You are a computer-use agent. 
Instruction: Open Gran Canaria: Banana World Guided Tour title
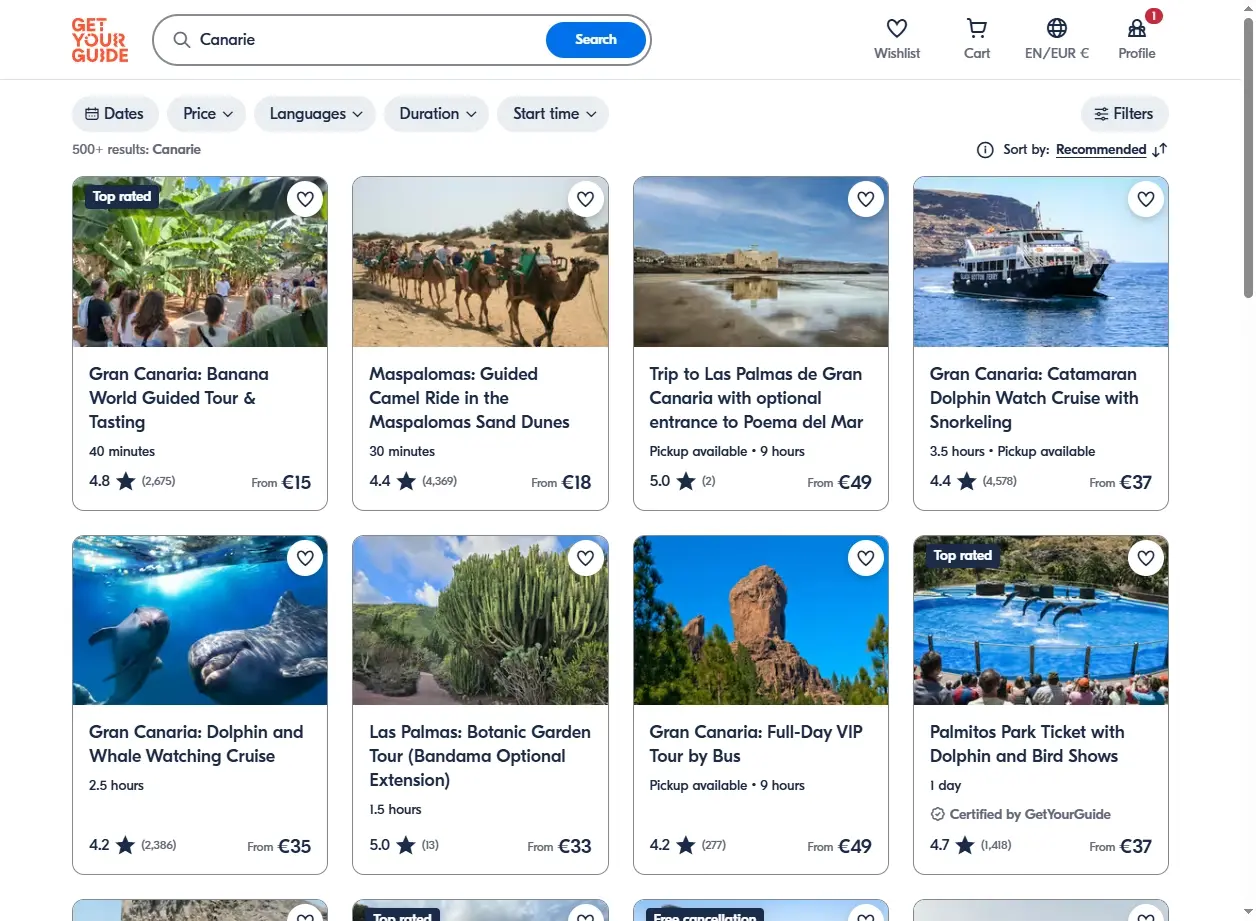(179, 398)
